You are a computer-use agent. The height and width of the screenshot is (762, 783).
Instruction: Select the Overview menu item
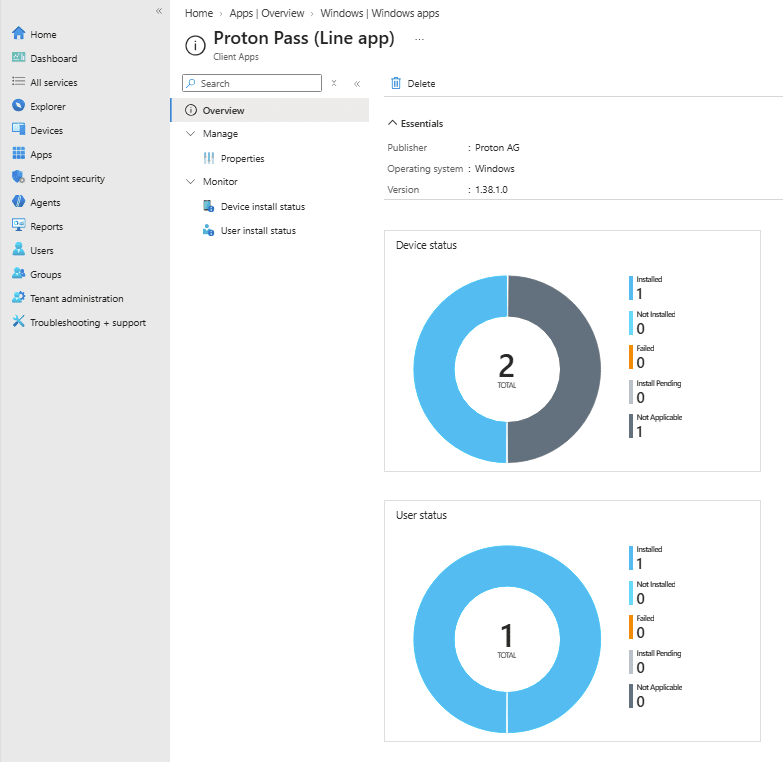[x=270, y=110]
